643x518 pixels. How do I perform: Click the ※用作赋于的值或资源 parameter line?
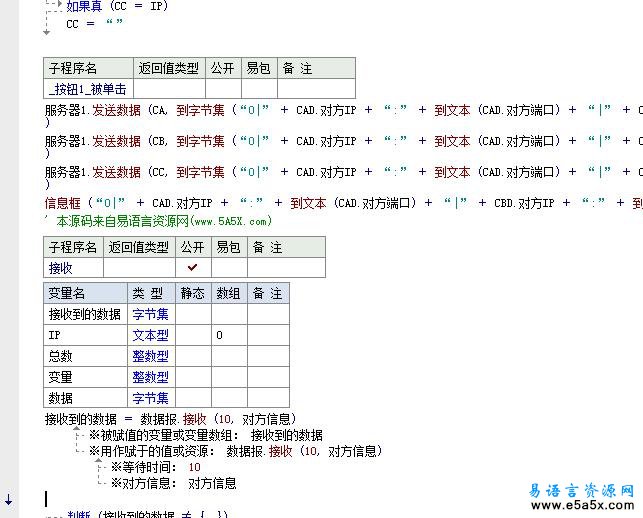pyautogui.click(x=236, y=451)
